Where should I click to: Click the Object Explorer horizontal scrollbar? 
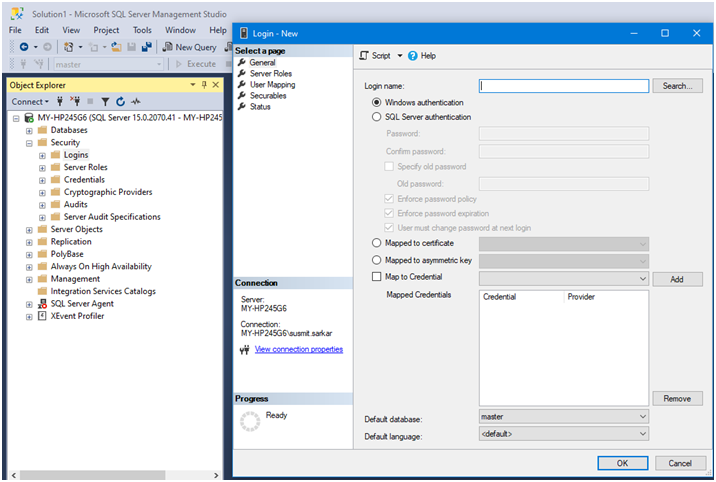tap(93, 475)
